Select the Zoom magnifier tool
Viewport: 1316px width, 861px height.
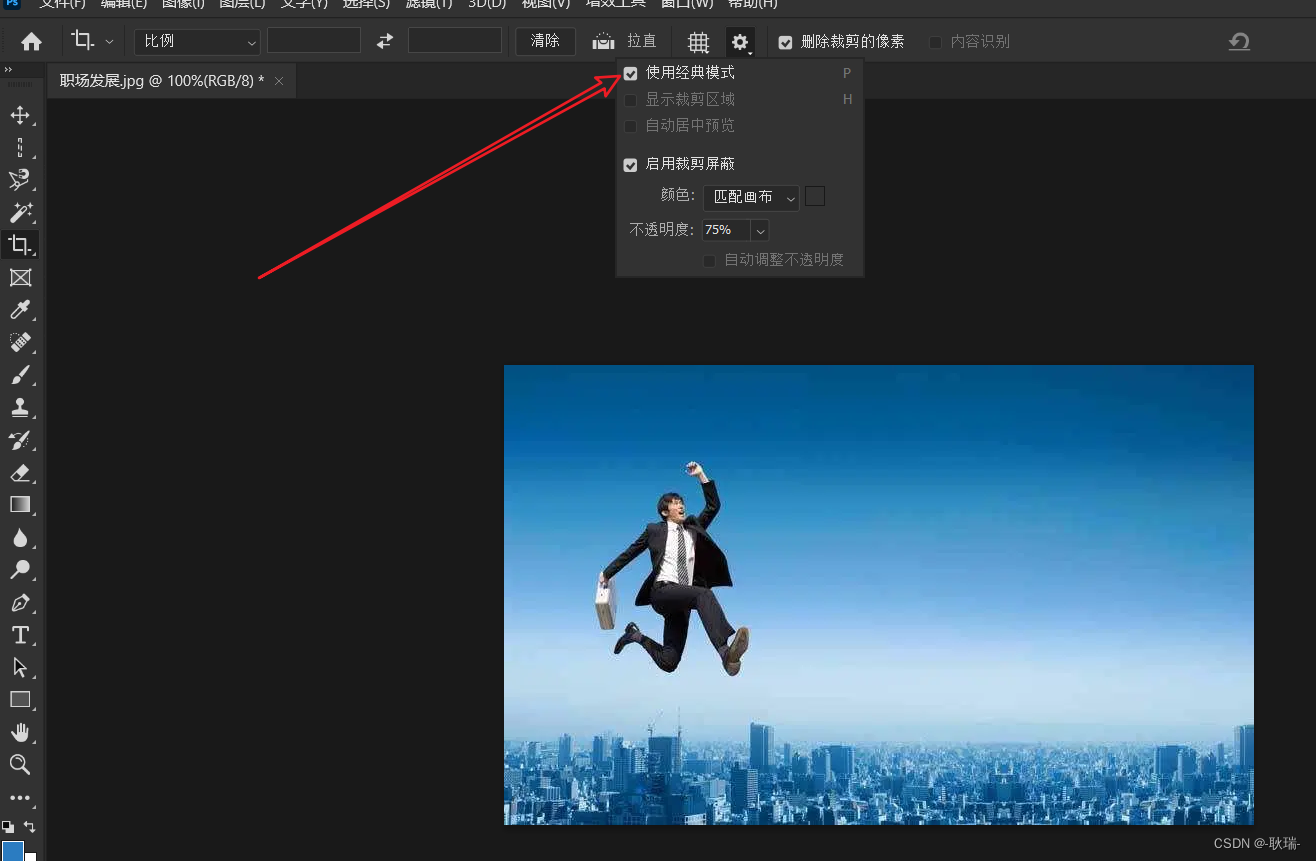20,765
